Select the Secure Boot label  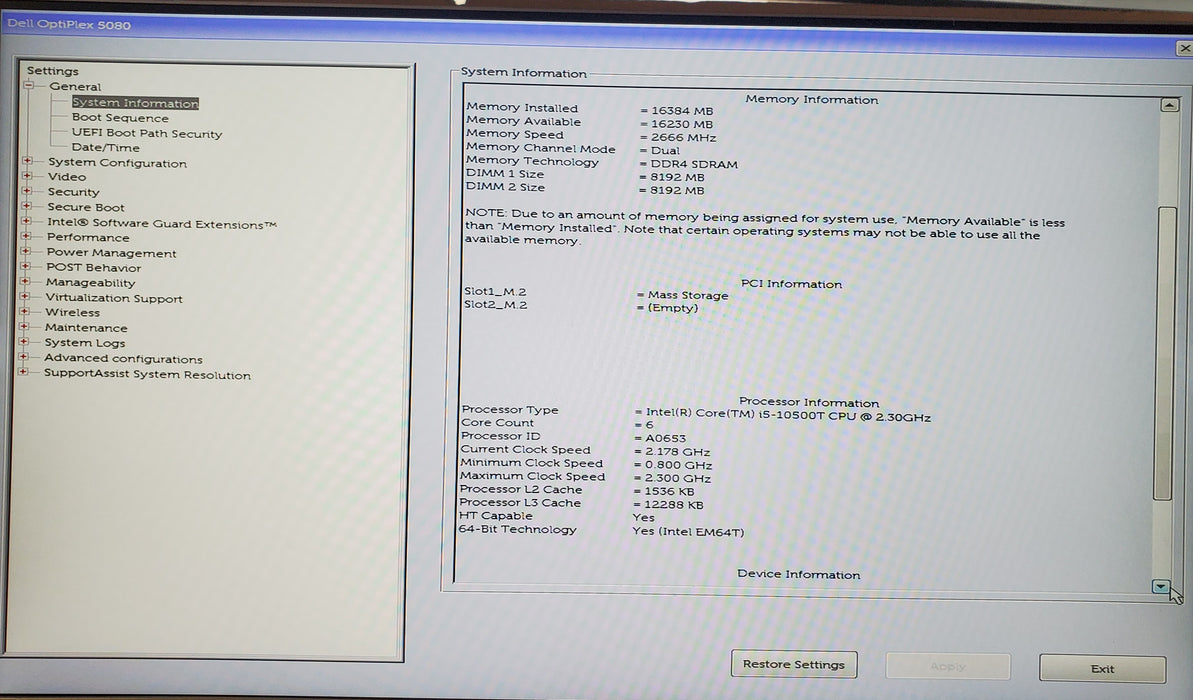[85, 207]
